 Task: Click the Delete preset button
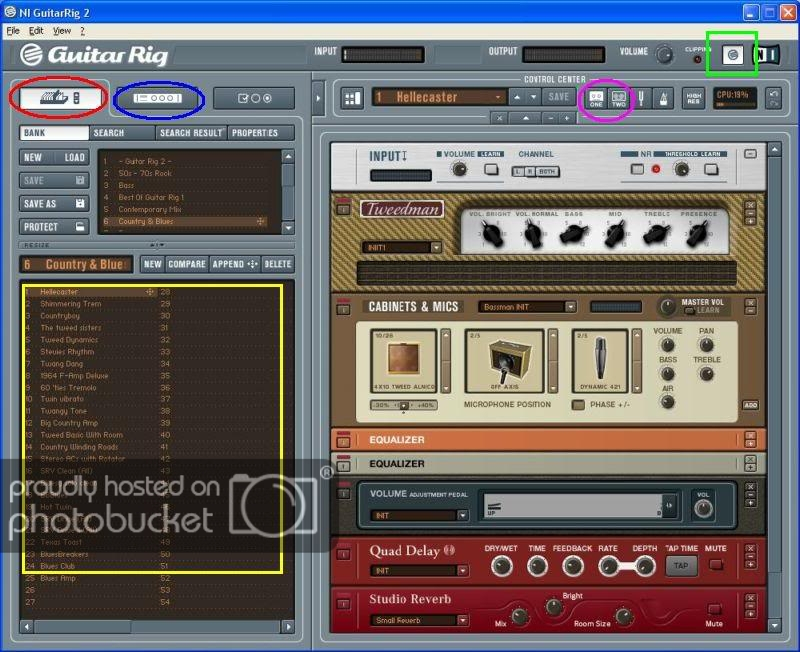point(278,264)
